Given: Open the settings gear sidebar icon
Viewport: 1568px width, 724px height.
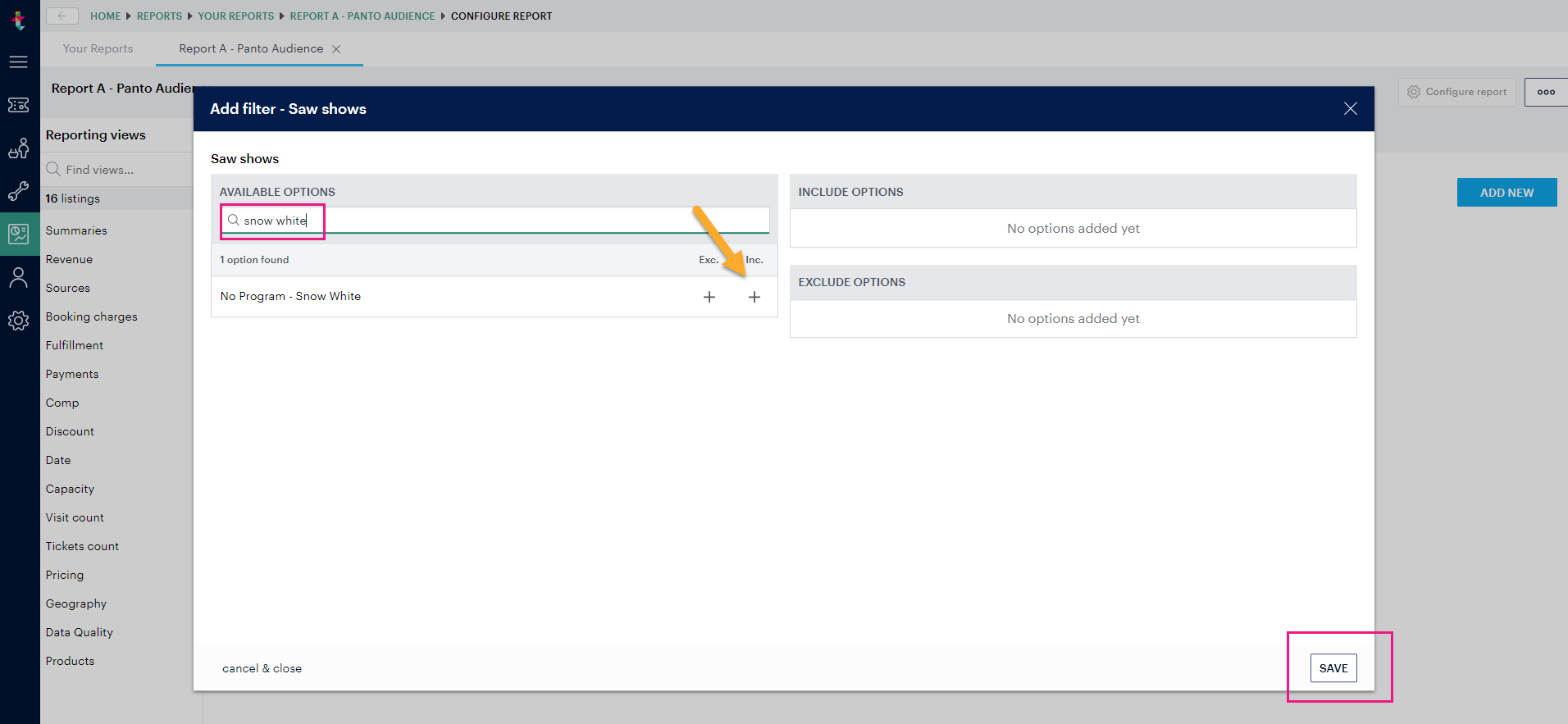Looking at the screenshot, I should [19, 321].
